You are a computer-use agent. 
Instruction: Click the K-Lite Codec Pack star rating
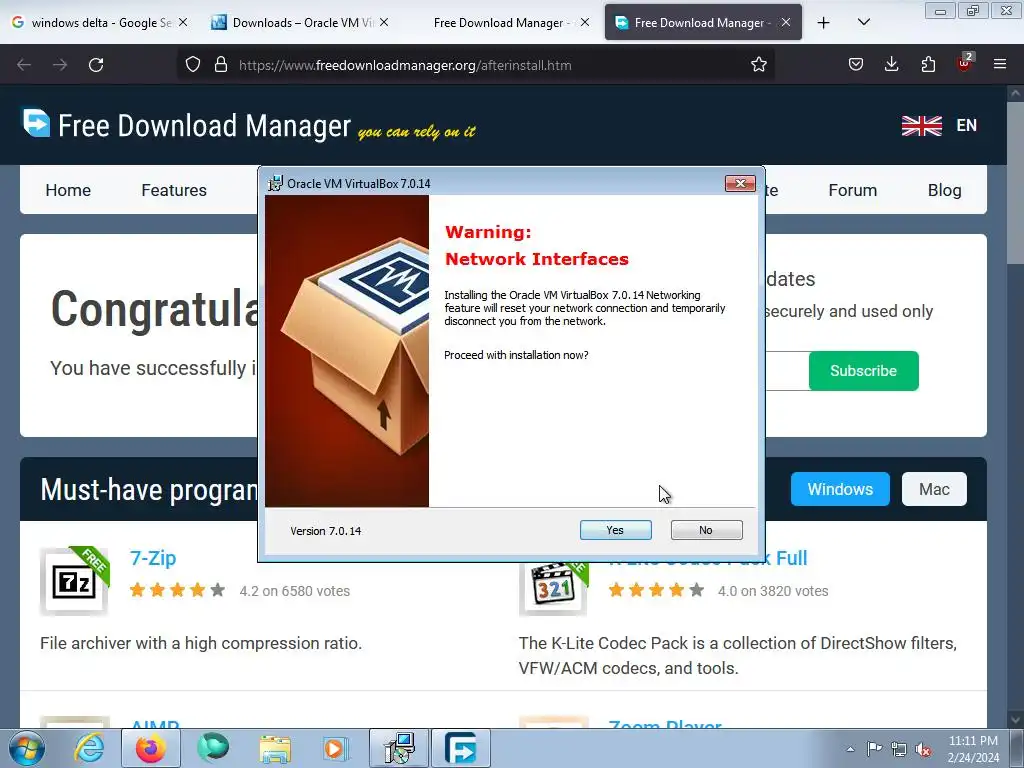pyautogui.click(x=656, y=590)
